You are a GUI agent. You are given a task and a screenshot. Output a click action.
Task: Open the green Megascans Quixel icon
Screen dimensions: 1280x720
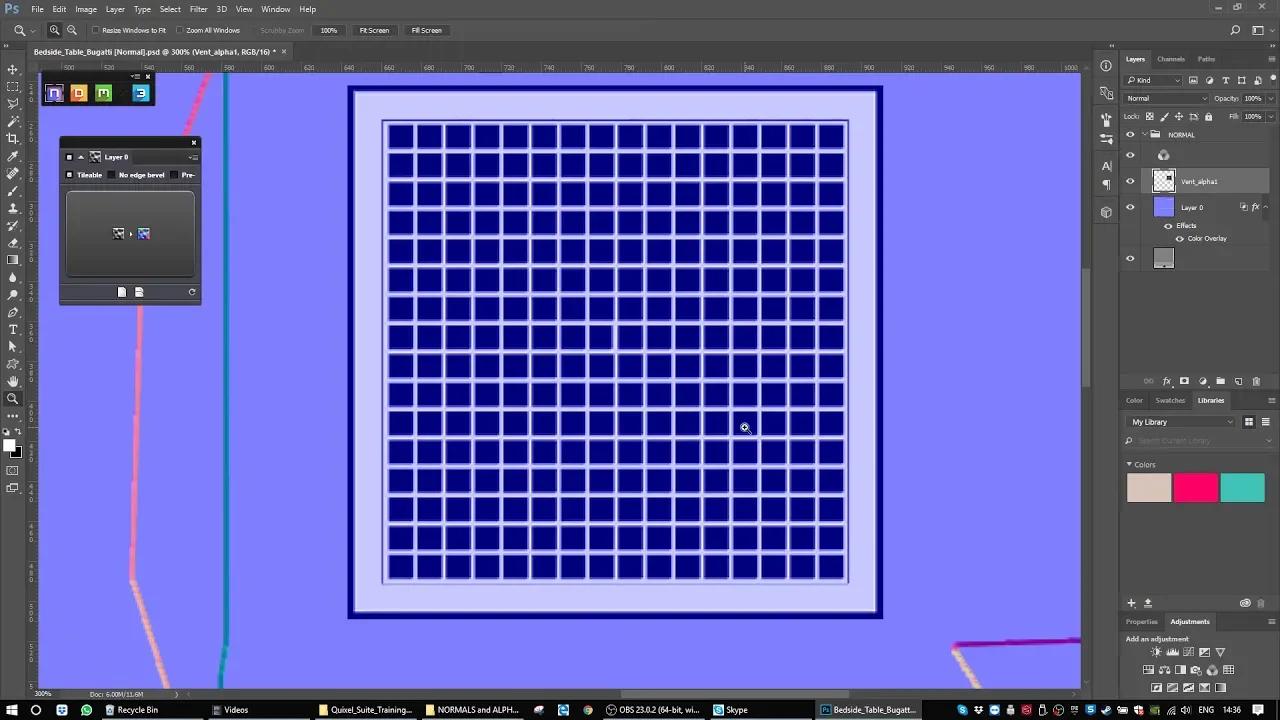tap(104, 93)
